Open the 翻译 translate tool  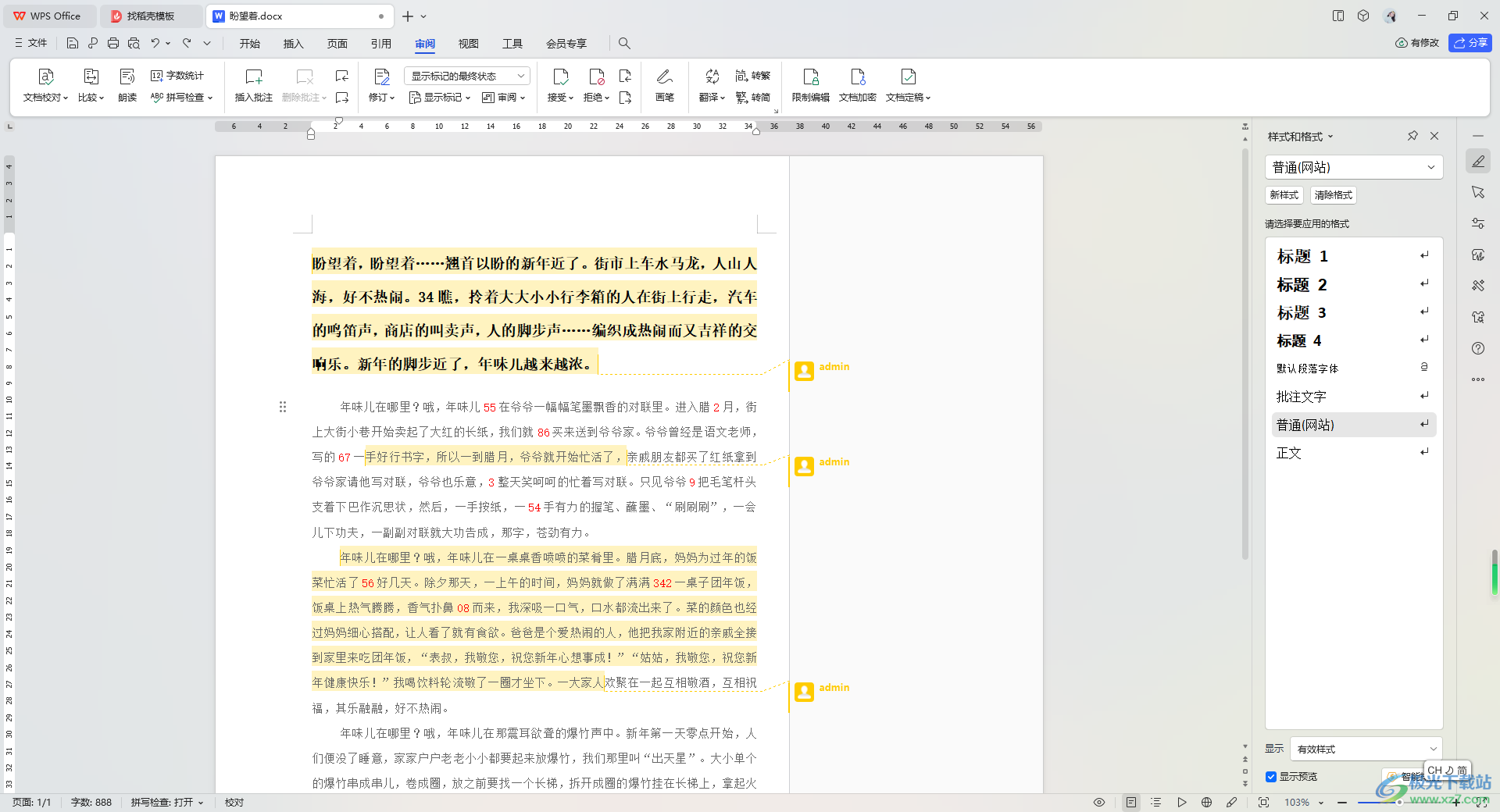pos(712,86)
